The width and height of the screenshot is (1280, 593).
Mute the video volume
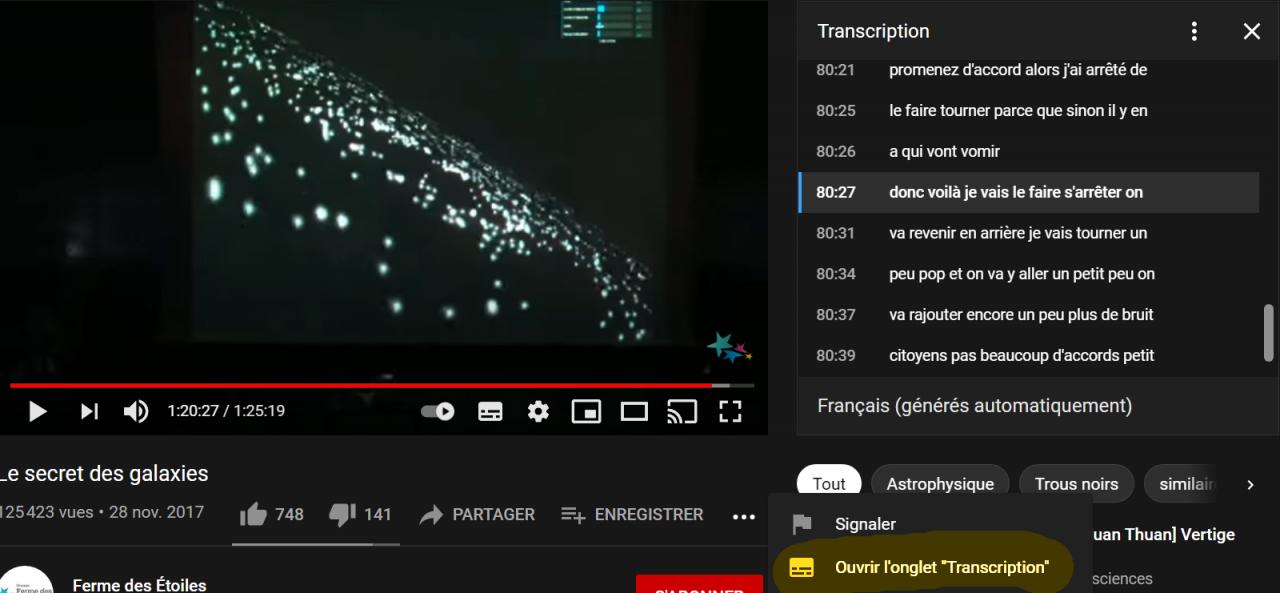(135, 411)
